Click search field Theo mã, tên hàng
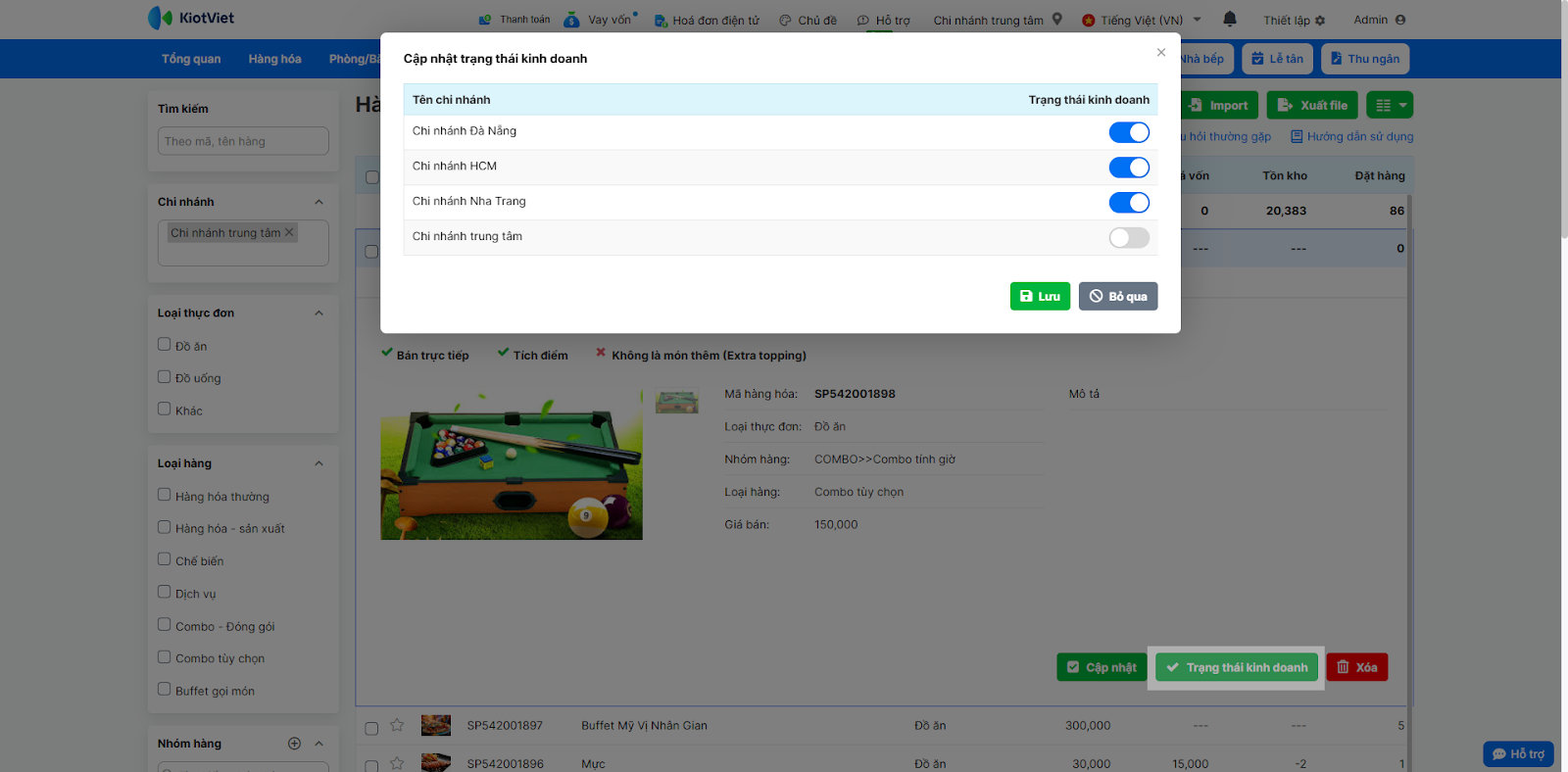 point(243,141)
